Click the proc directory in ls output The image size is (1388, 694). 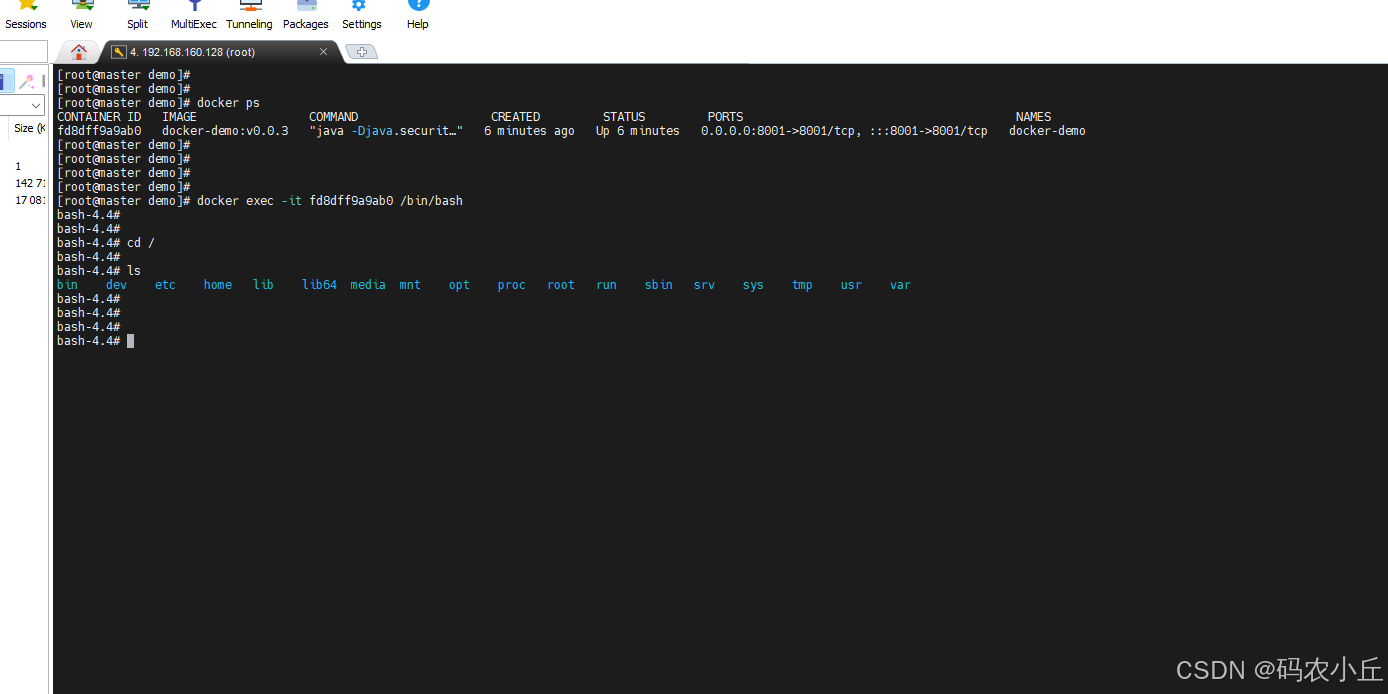(x=512, y=285)
